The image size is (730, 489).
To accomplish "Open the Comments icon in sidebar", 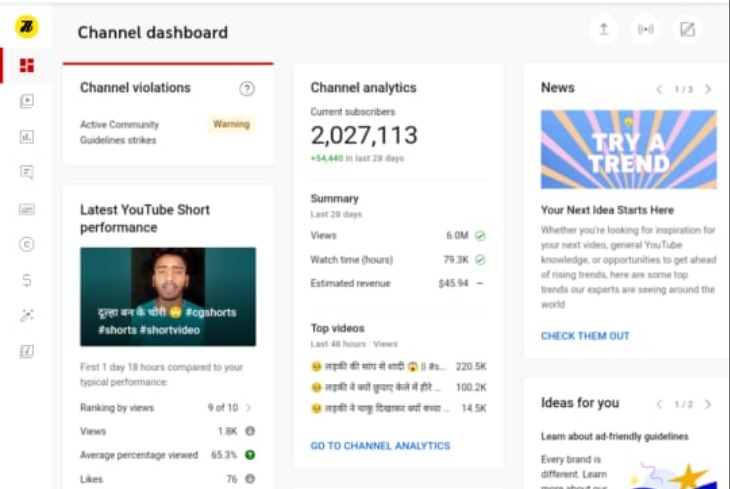I will click(27, 172).
